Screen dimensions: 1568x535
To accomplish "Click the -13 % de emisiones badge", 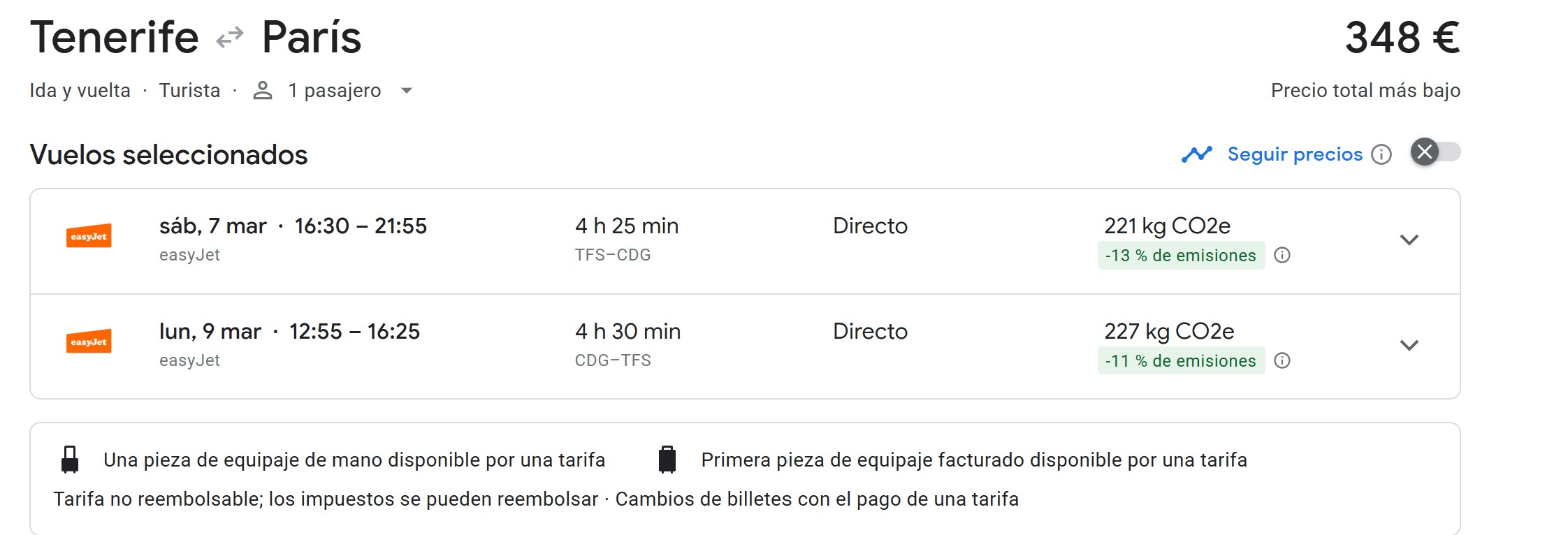I will click(1180, 256).
